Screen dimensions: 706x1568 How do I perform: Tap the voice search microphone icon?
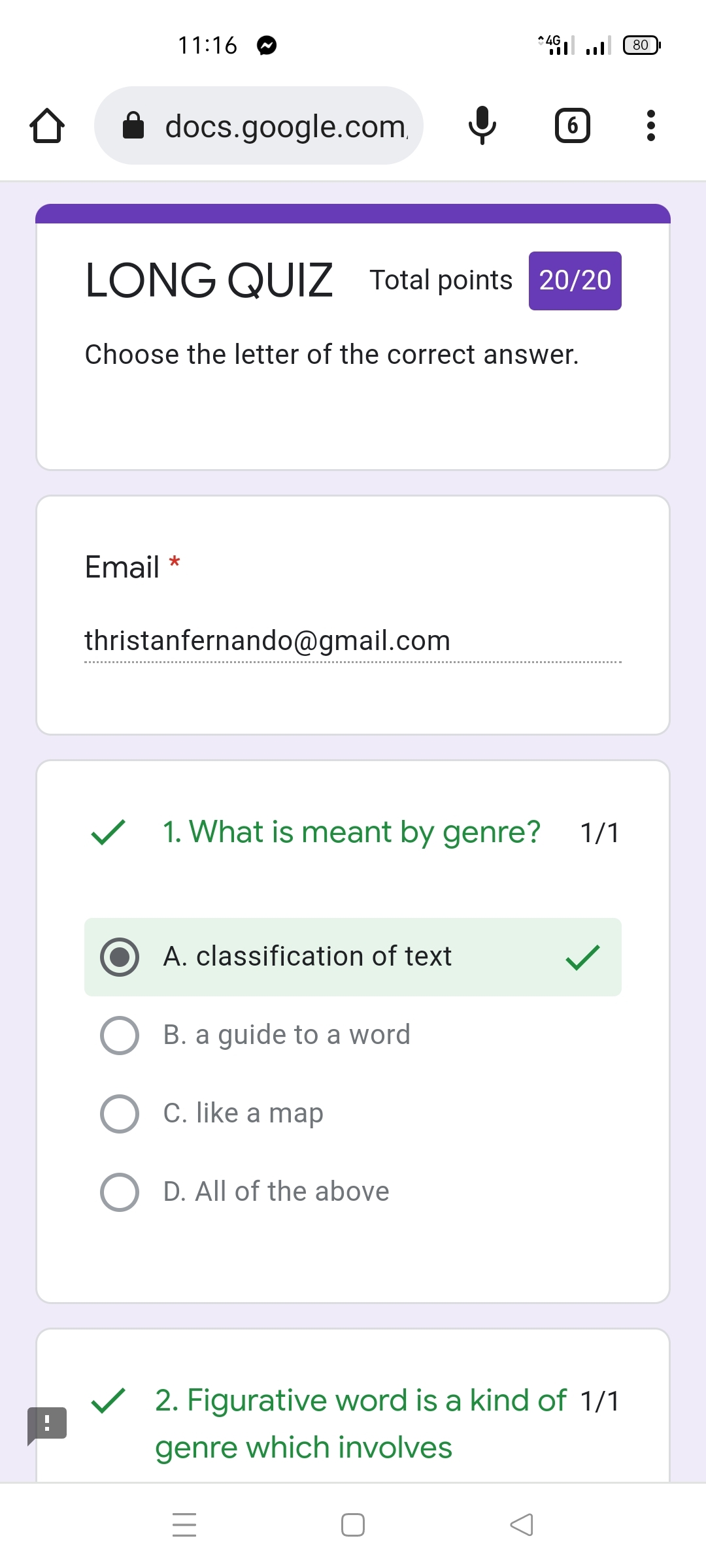pos(482,125)
